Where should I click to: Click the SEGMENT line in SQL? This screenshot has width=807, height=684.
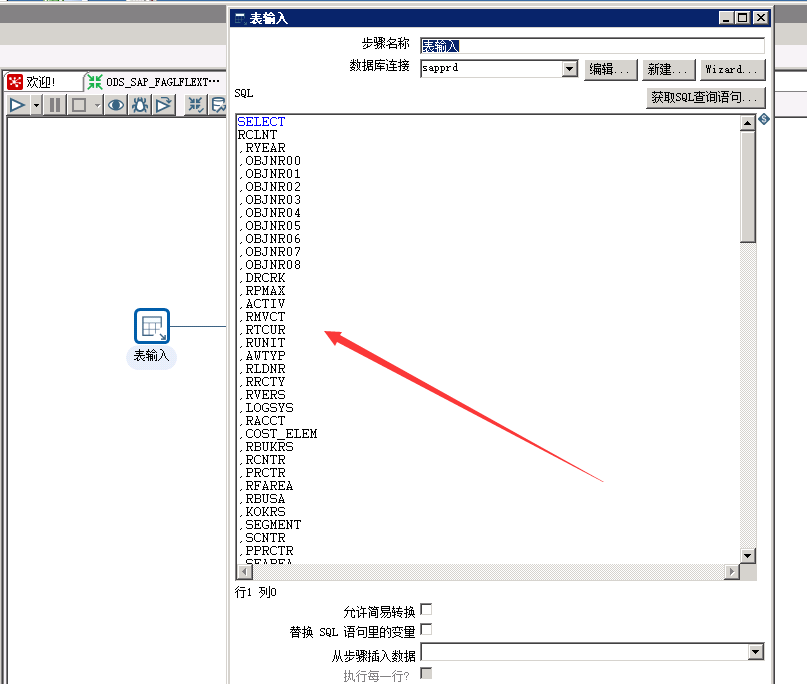pos(270,524)
